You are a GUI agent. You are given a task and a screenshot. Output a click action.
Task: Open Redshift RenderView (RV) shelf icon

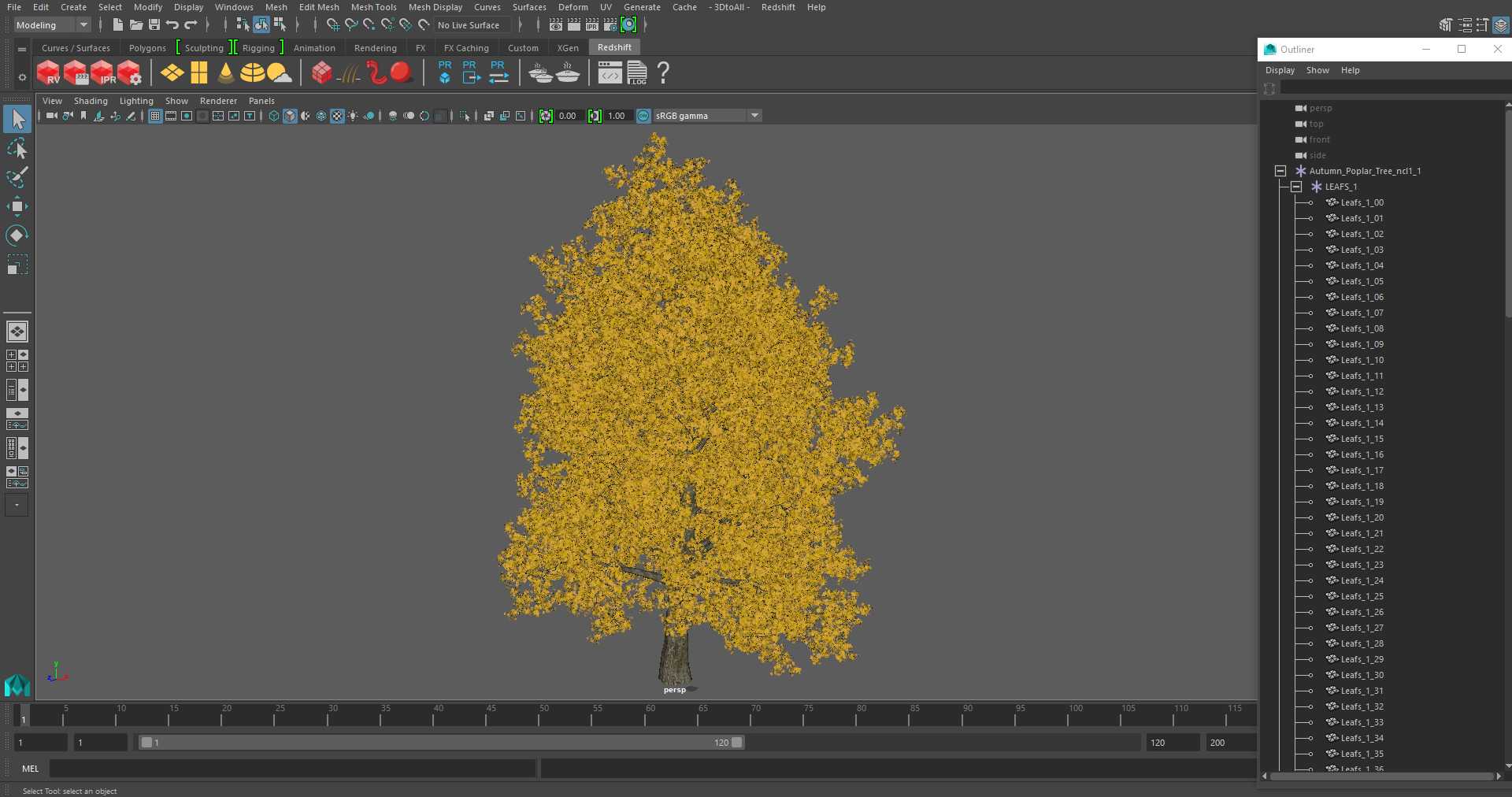click(48, 73)
